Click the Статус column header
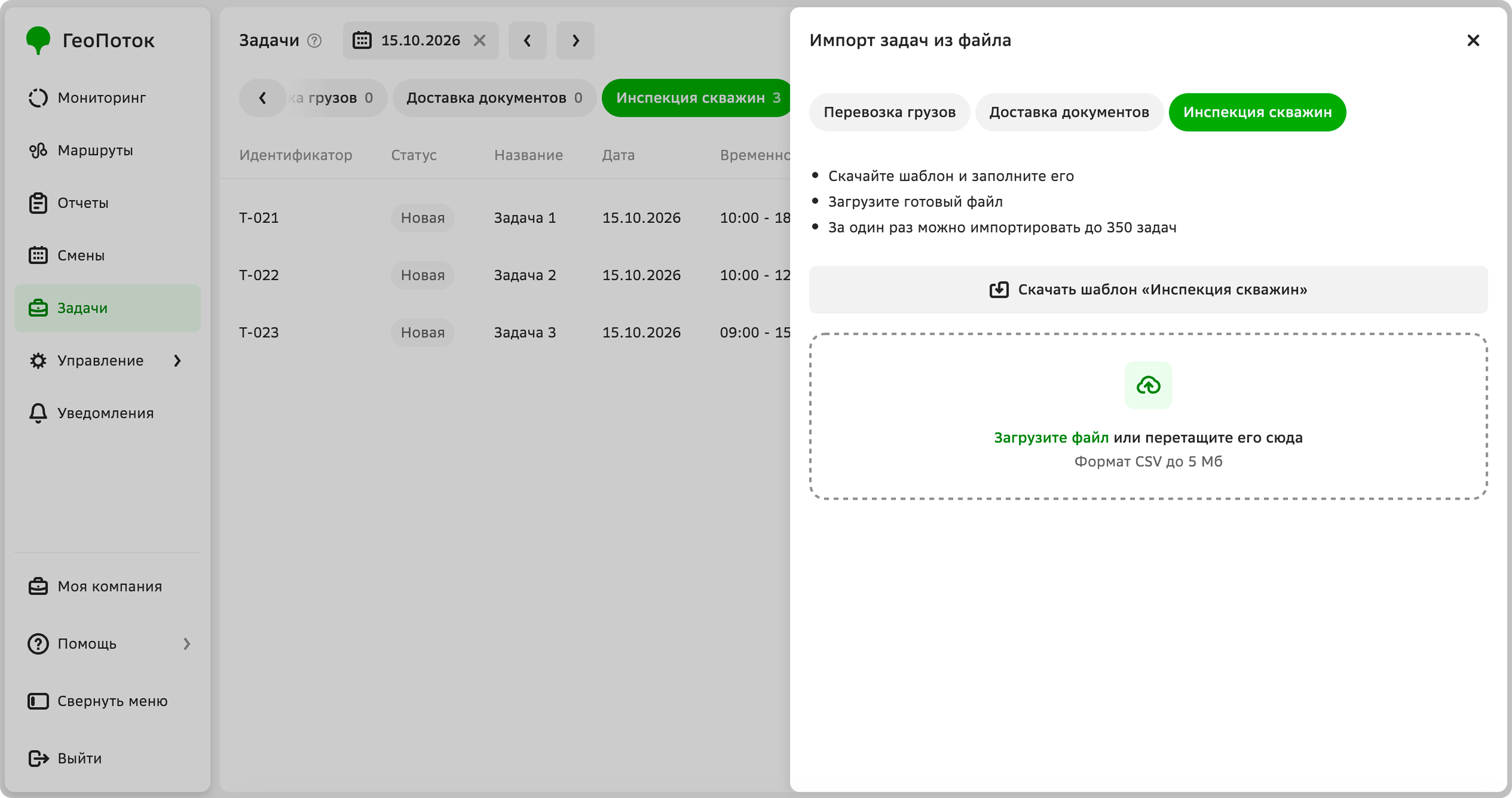 point(414,155)
